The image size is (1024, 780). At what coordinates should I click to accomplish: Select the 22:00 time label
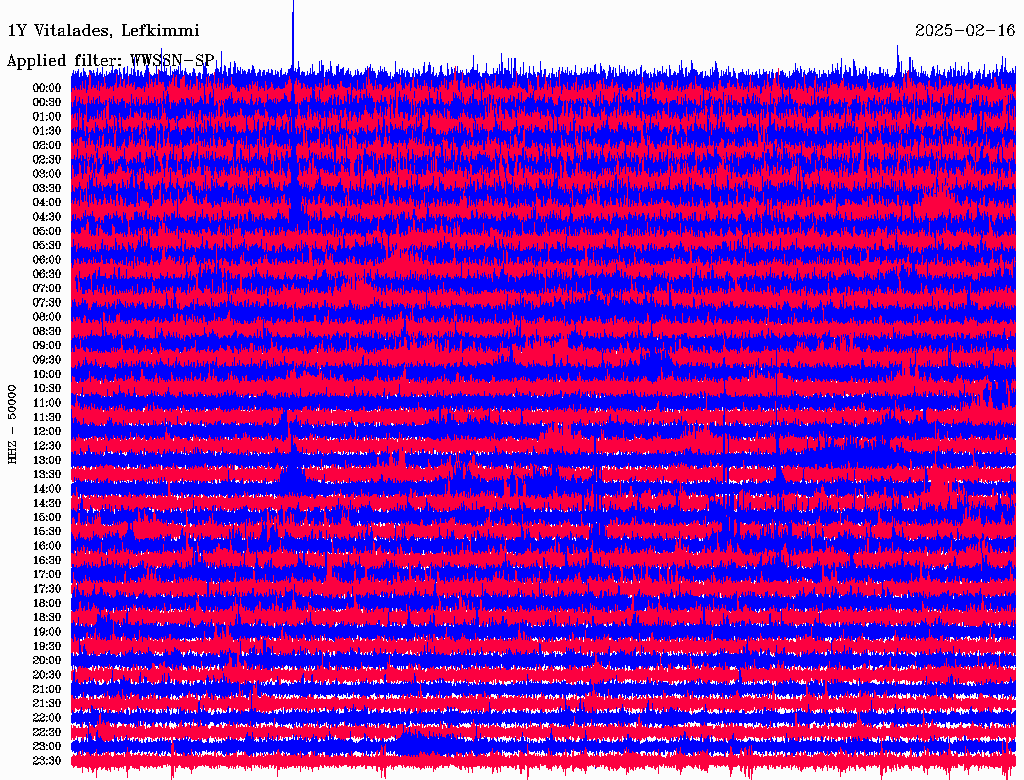[x=47, y=718]
